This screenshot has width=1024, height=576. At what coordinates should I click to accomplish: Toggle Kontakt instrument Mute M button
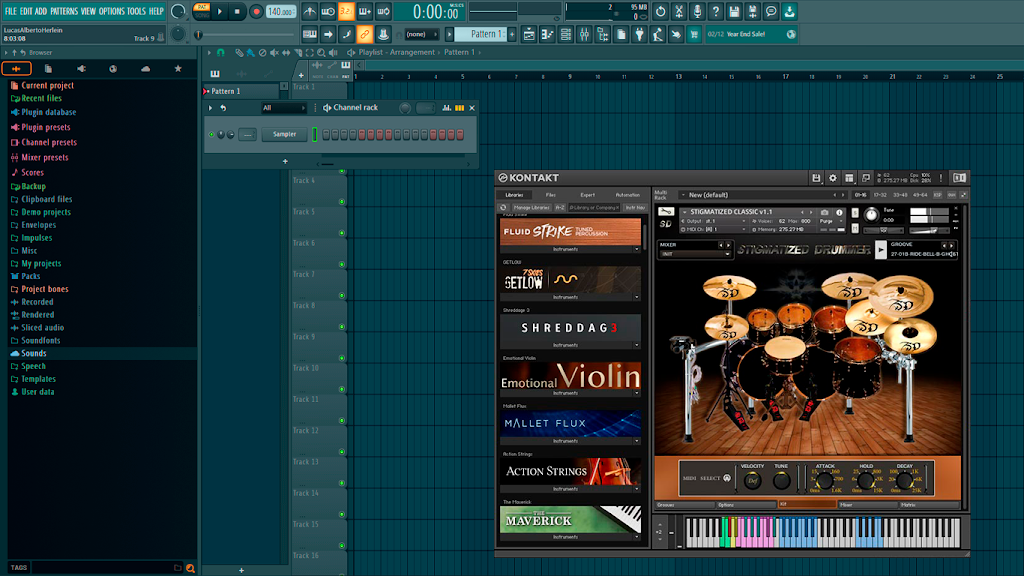855,229
